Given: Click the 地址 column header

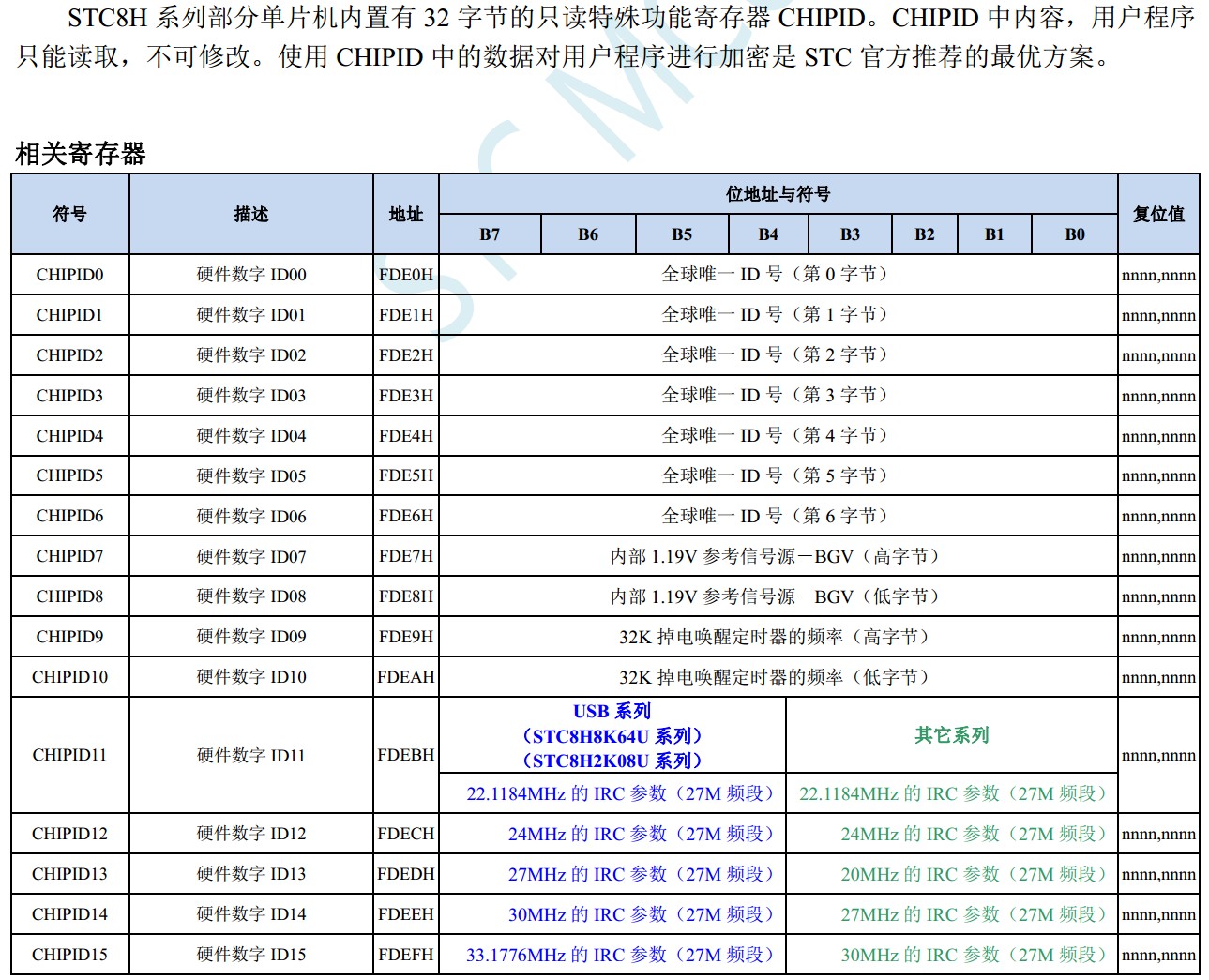Looking at the screenshot, I should 406,214.
